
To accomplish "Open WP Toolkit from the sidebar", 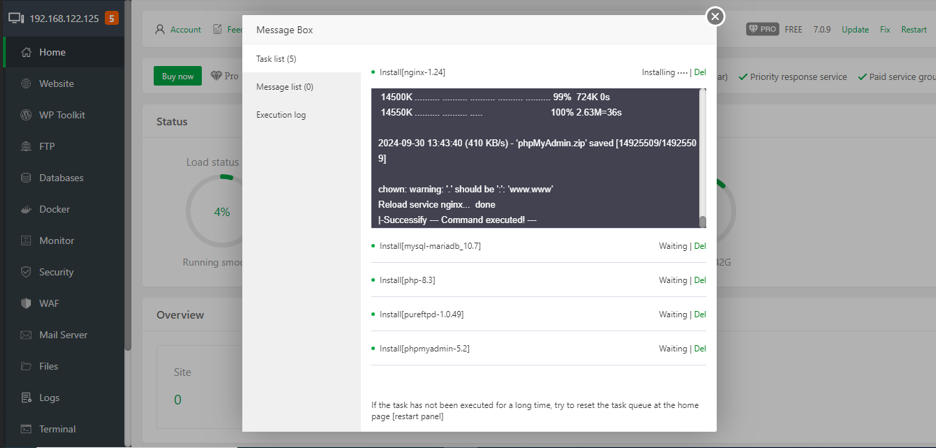I will click(x=63, y=115).
